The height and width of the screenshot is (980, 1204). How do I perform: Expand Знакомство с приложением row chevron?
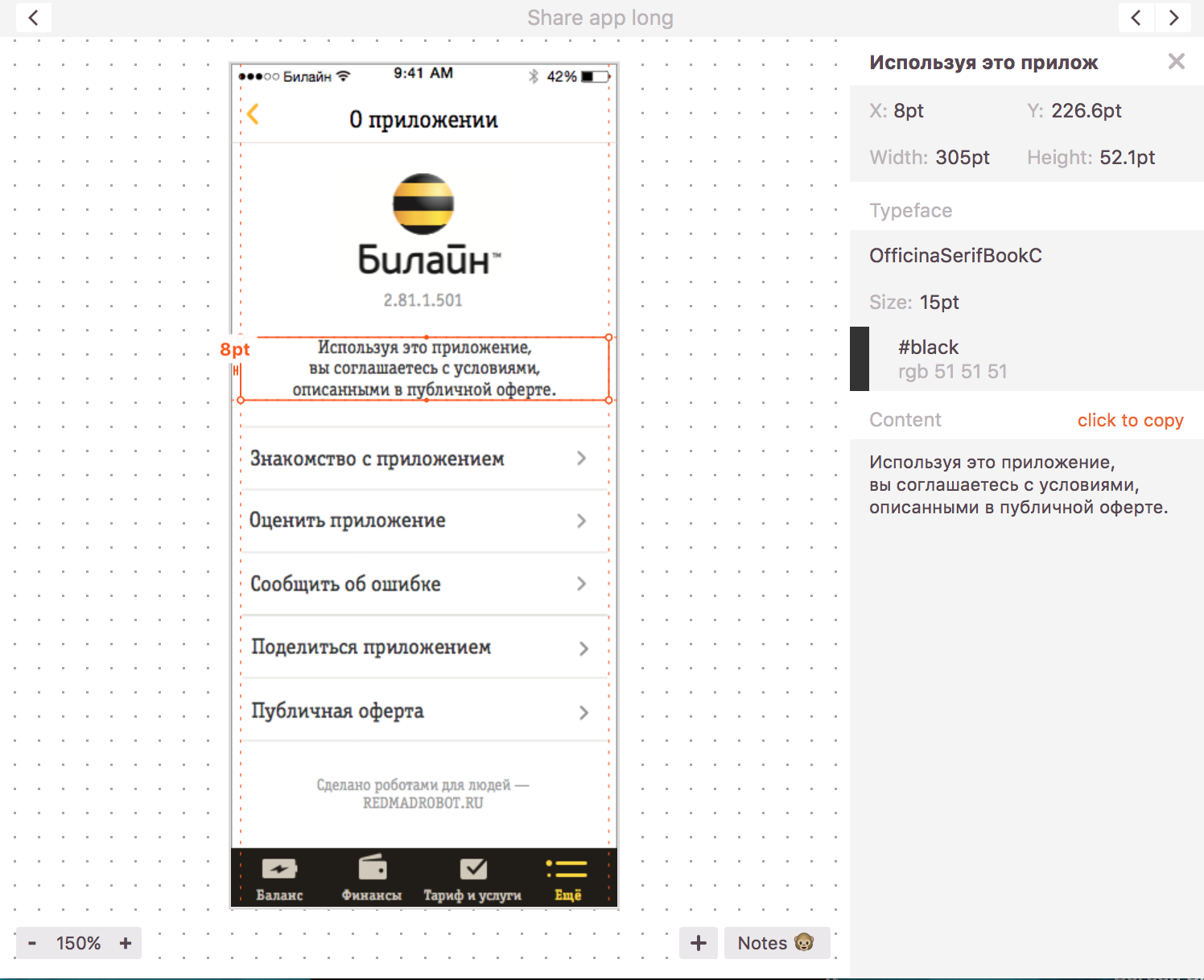[x=582, y=458]
